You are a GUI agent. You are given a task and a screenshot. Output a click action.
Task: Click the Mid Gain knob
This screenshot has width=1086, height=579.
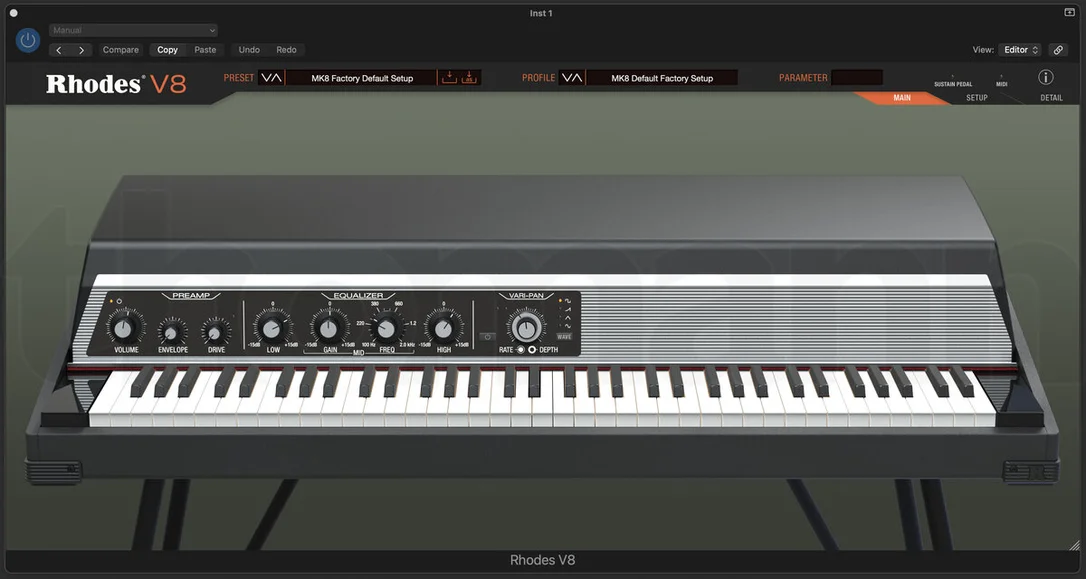(x=328, y=329)
